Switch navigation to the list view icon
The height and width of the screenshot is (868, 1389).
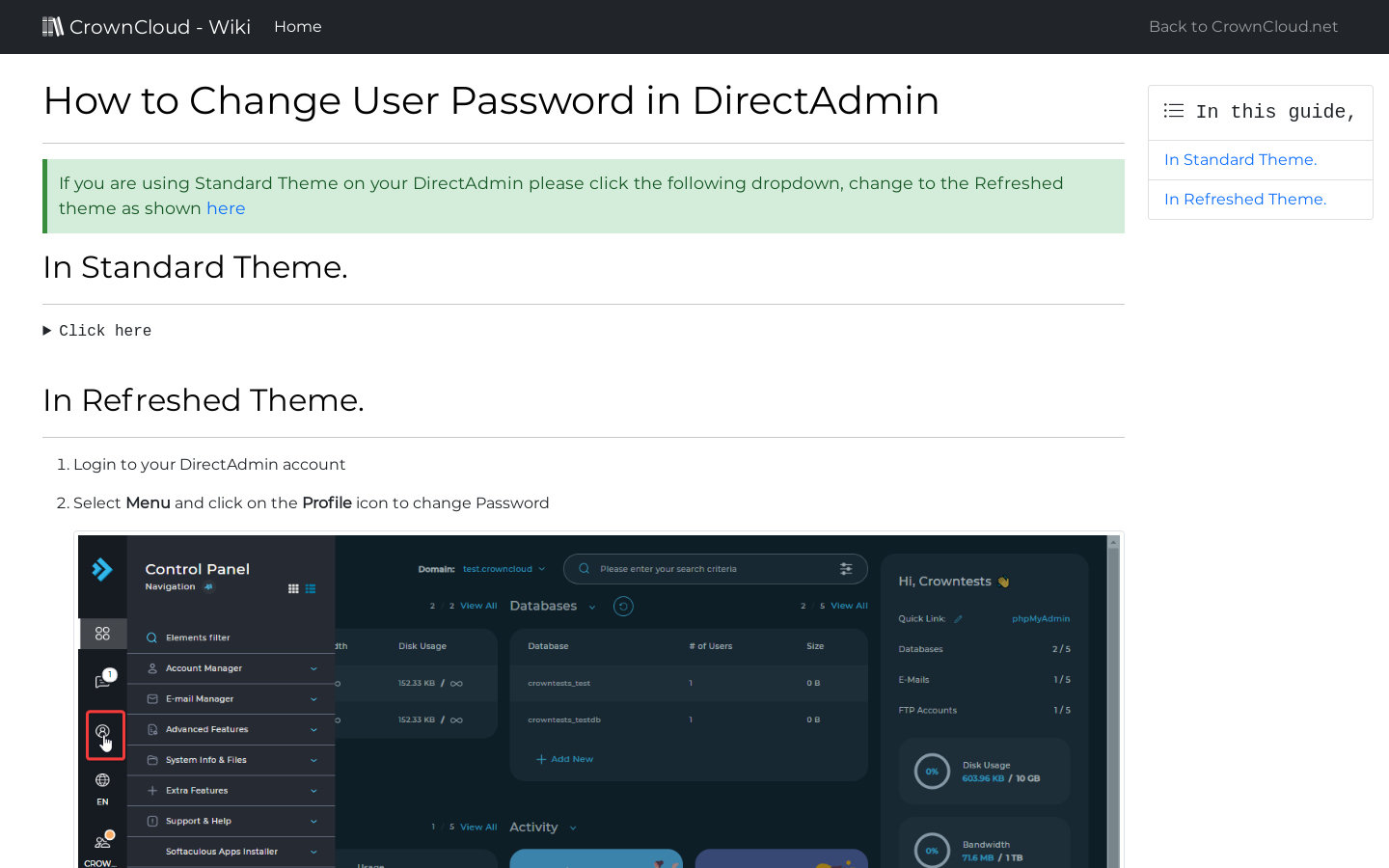pos(311,588)
